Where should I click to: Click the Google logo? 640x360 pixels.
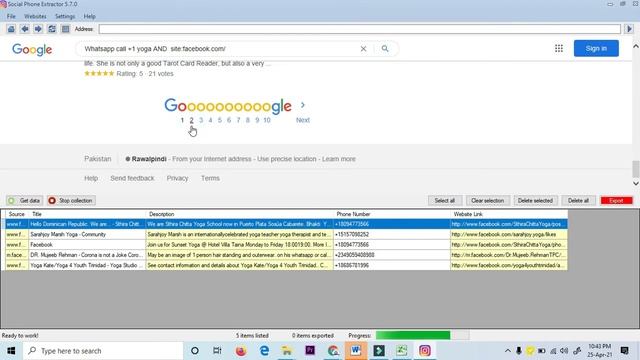(32, 49)
